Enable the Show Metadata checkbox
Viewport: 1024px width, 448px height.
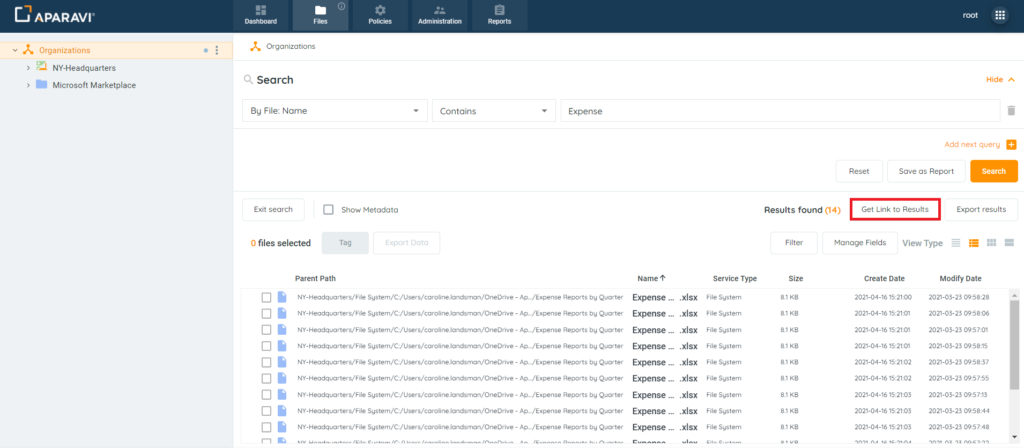click(328, 210)
